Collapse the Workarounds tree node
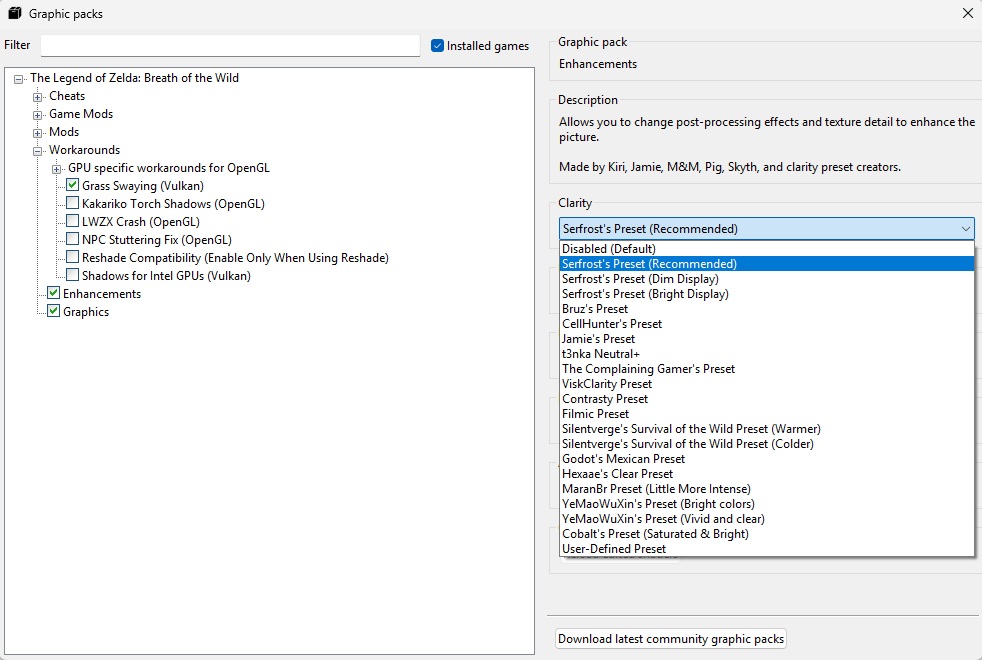Image resolution: width=982 pixels, height=660 pixels. [38, 151]
